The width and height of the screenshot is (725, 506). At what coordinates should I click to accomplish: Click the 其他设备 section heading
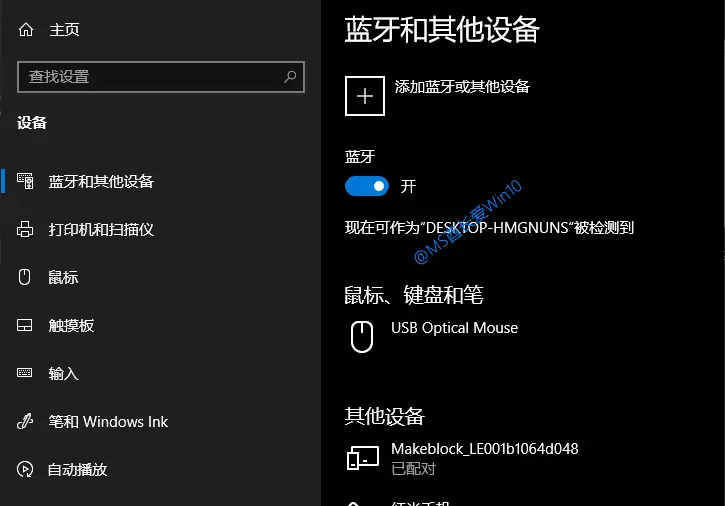[384, 416]
